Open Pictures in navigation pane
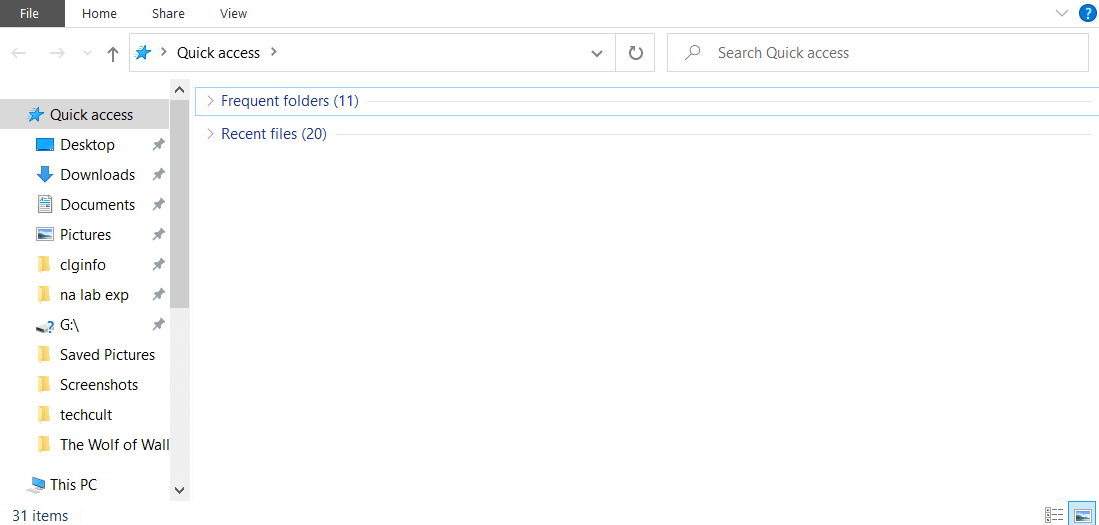Viewport: 1099px width, 525px height. (84, 235)
